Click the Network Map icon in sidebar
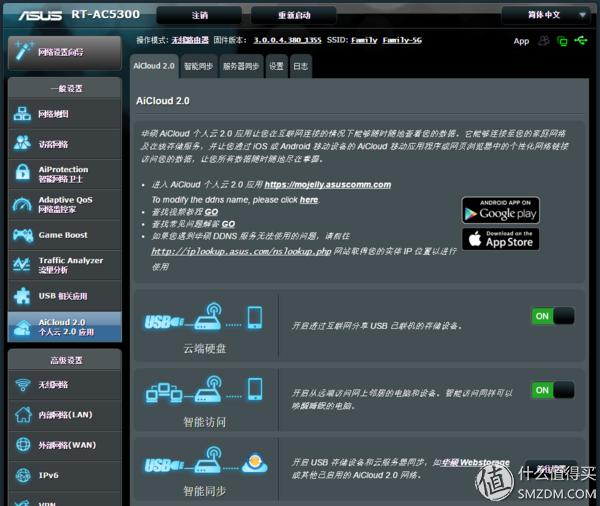 click(x=22, y=114)
